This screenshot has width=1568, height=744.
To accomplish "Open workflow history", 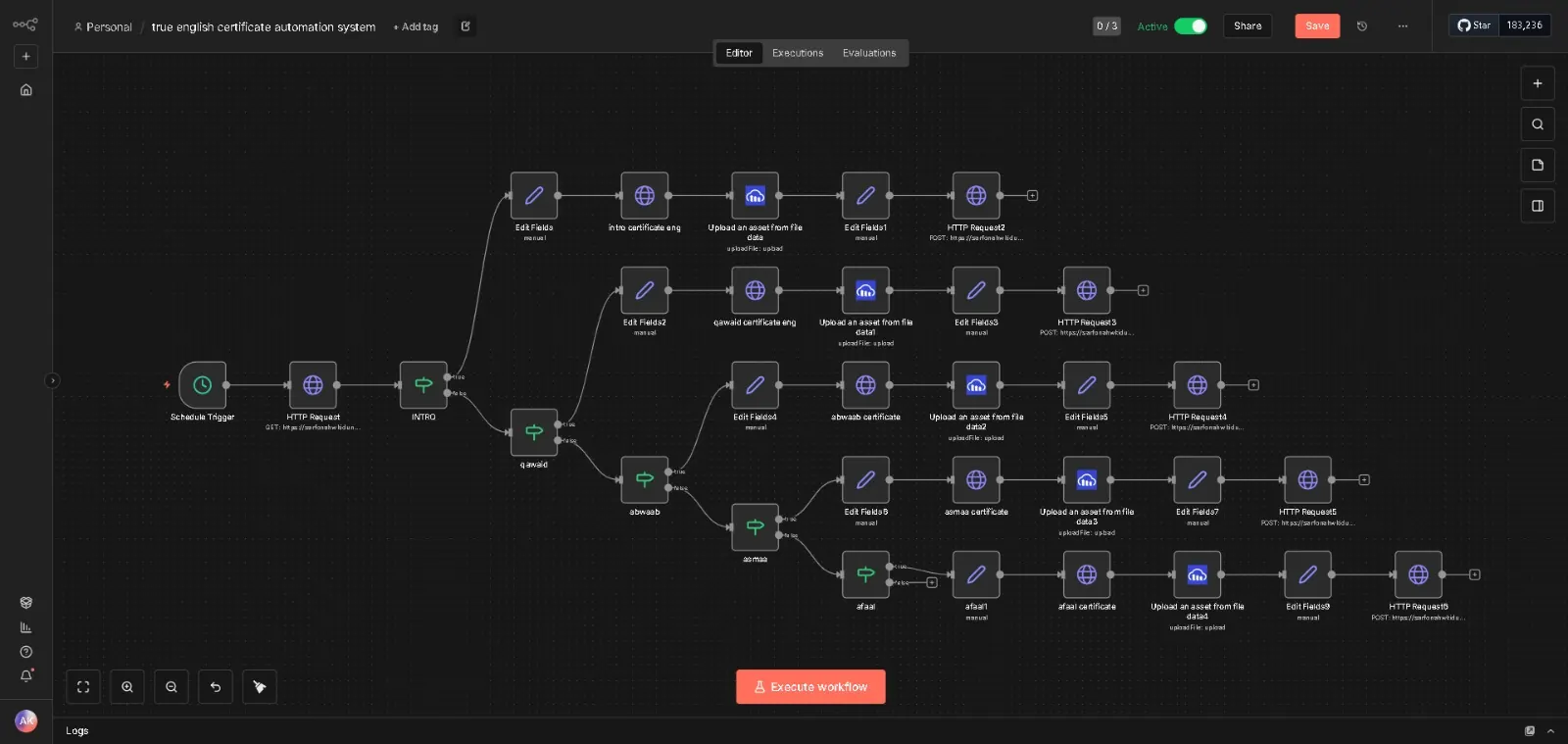I will (1362, 26).
